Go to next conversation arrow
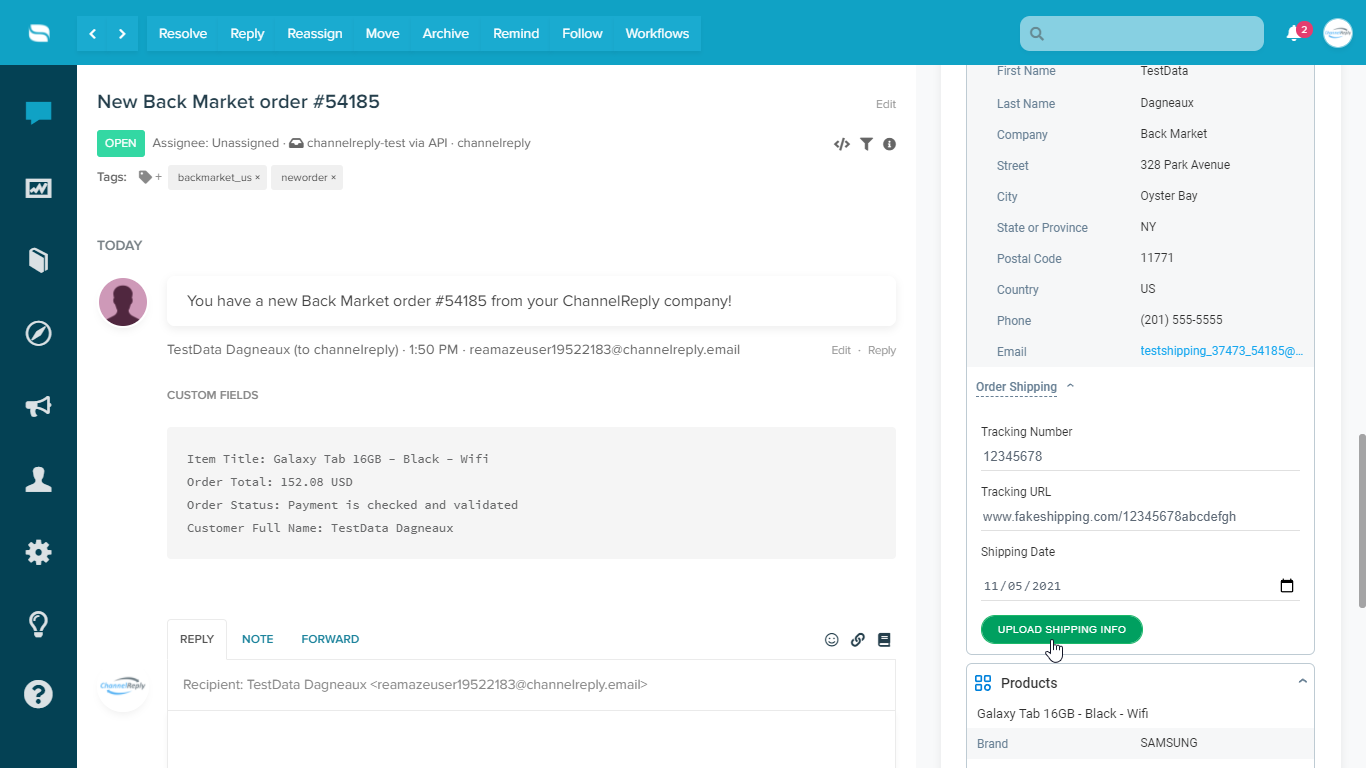 pos(122,33)
